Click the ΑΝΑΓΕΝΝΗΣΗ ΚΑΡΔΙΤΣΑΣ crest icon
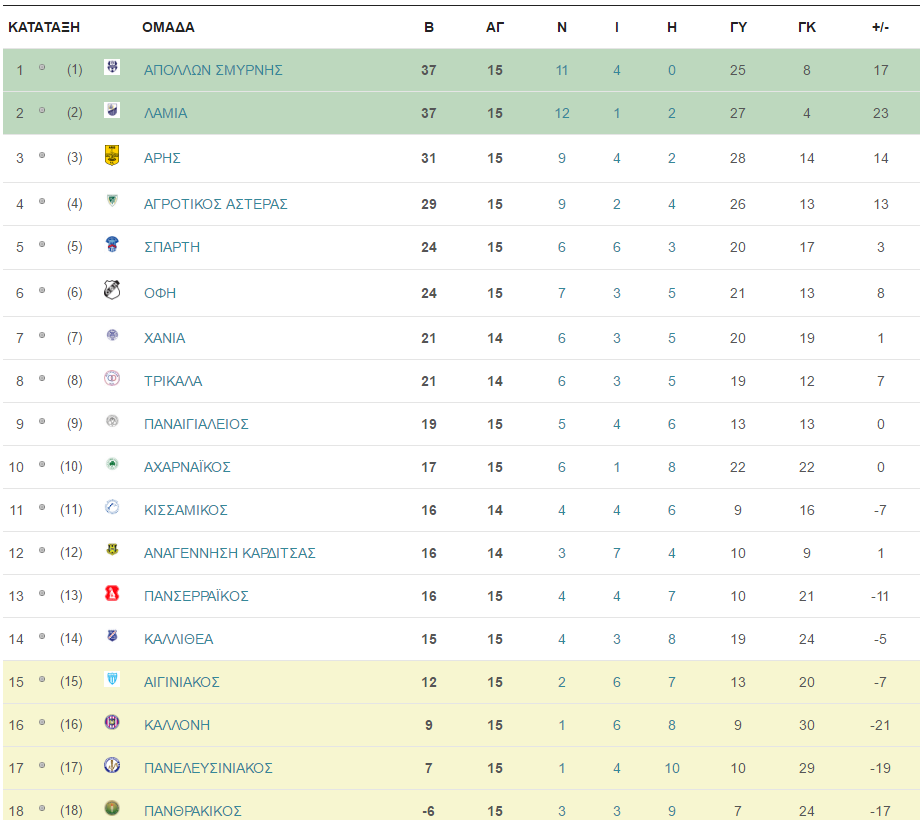The image size is (922, 820). coord(112,550)
